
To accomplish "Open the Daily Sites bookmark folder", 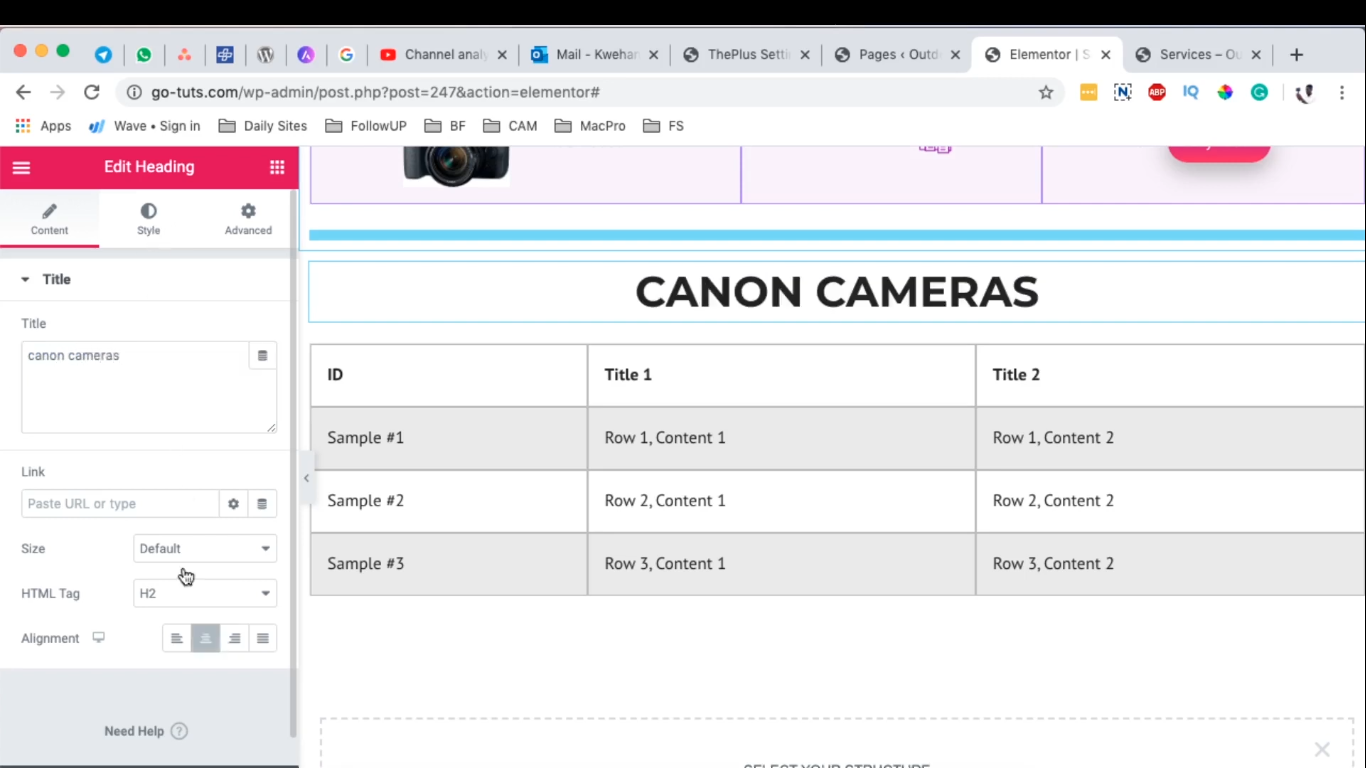I will pos(262,126).
